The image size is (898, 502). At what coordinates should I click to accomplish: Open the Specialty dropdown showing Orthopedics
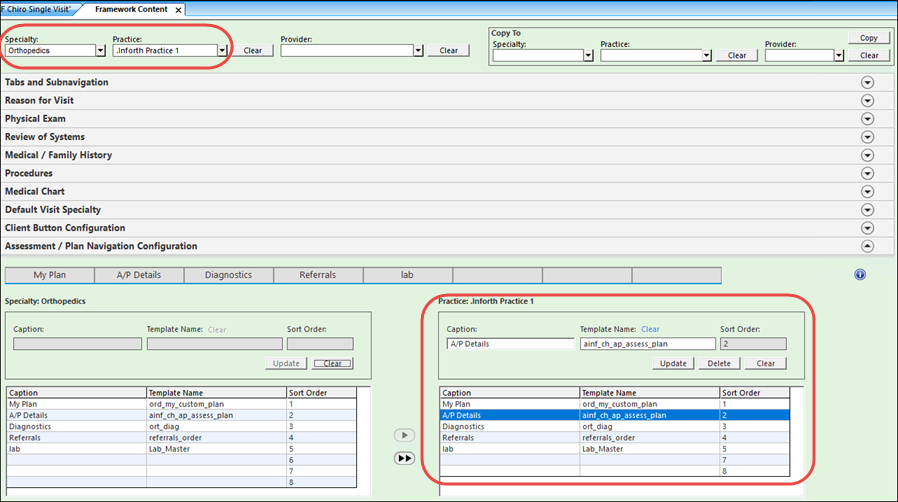[100, 50]
